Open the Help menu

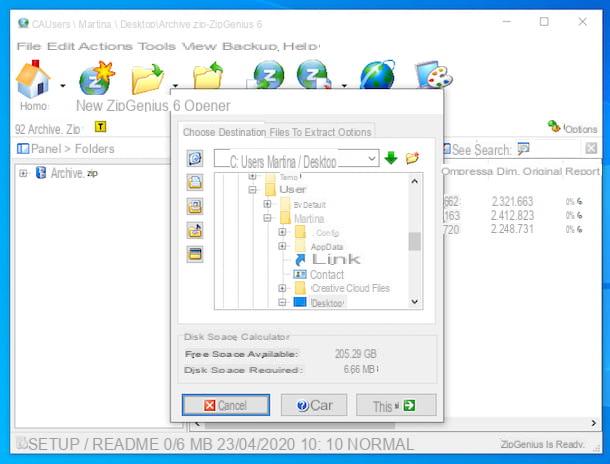(301, 46)
